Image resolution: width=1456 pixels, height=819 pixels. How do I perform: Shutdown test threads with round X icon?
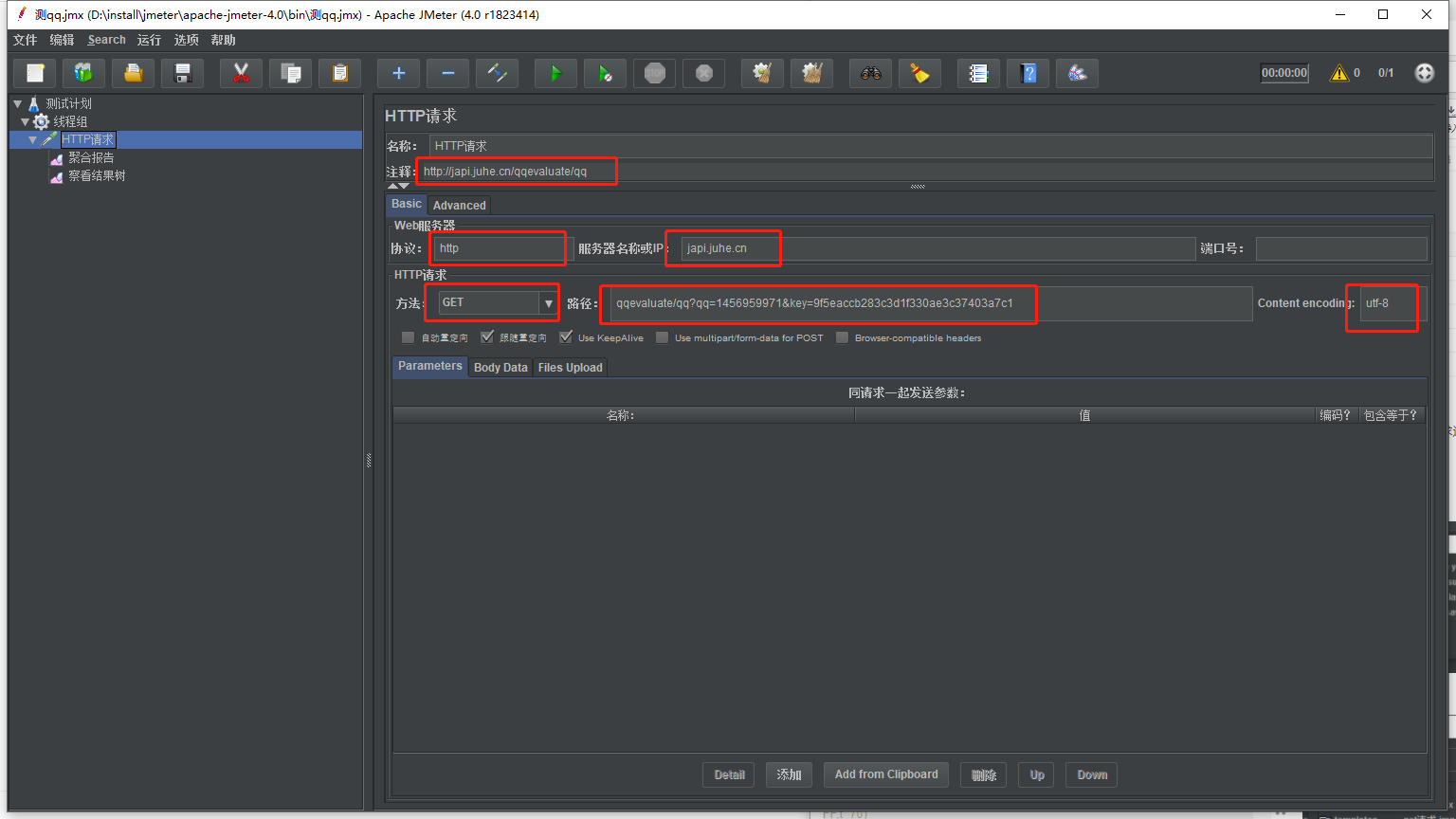tap(704, 73)
